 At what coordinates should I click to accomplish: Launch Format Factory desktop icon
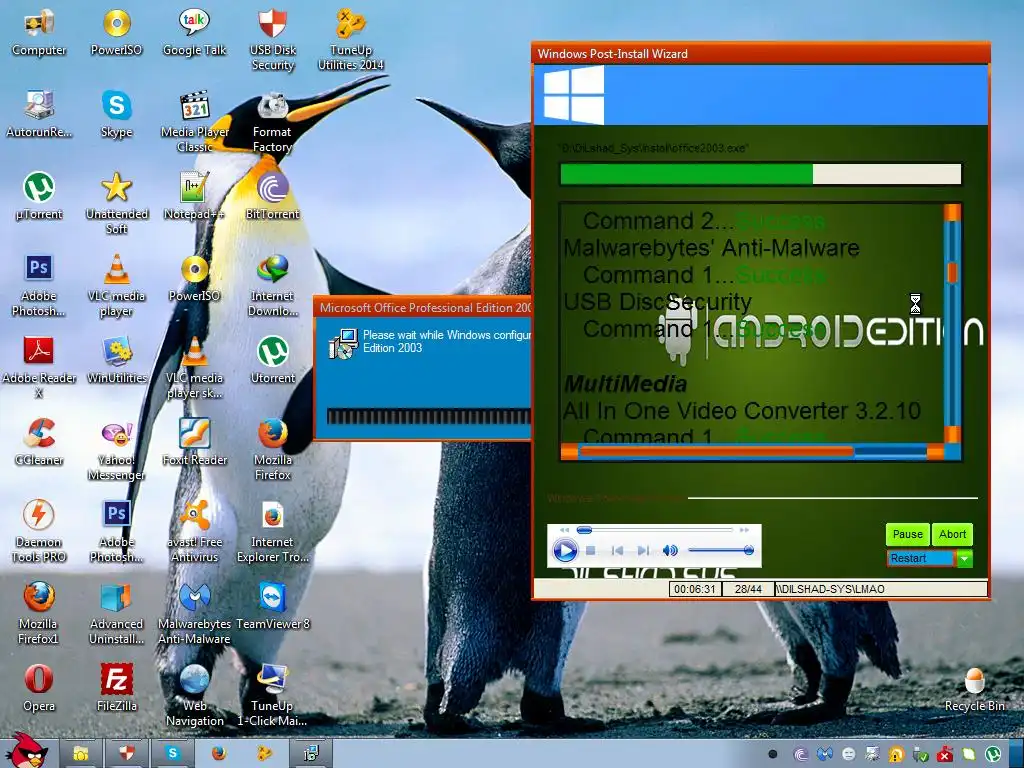(x=272, y=121)
